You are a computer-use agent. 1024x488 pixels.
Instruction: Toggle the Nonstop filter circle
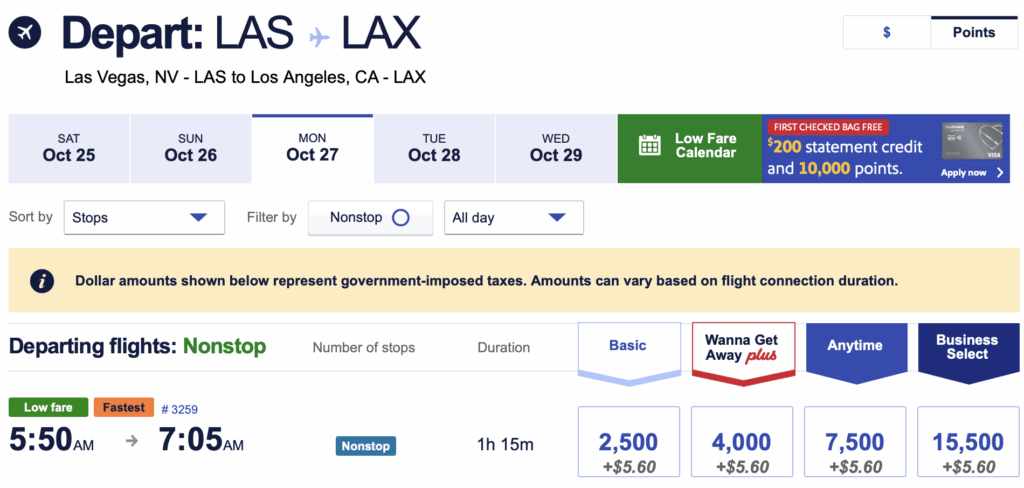tap(400, 218)
